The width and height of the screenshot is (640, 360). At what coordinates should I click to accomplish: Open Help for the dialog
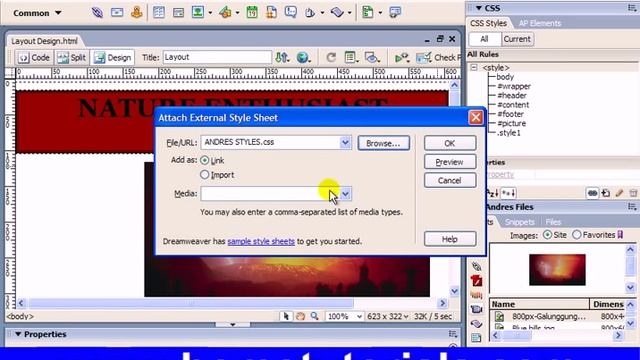pyautogui.click(x=450, y=239)
